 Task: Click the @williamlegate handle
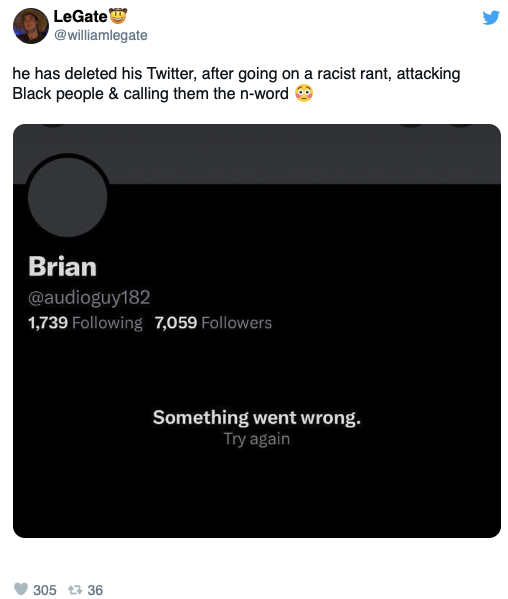(100, 35)
